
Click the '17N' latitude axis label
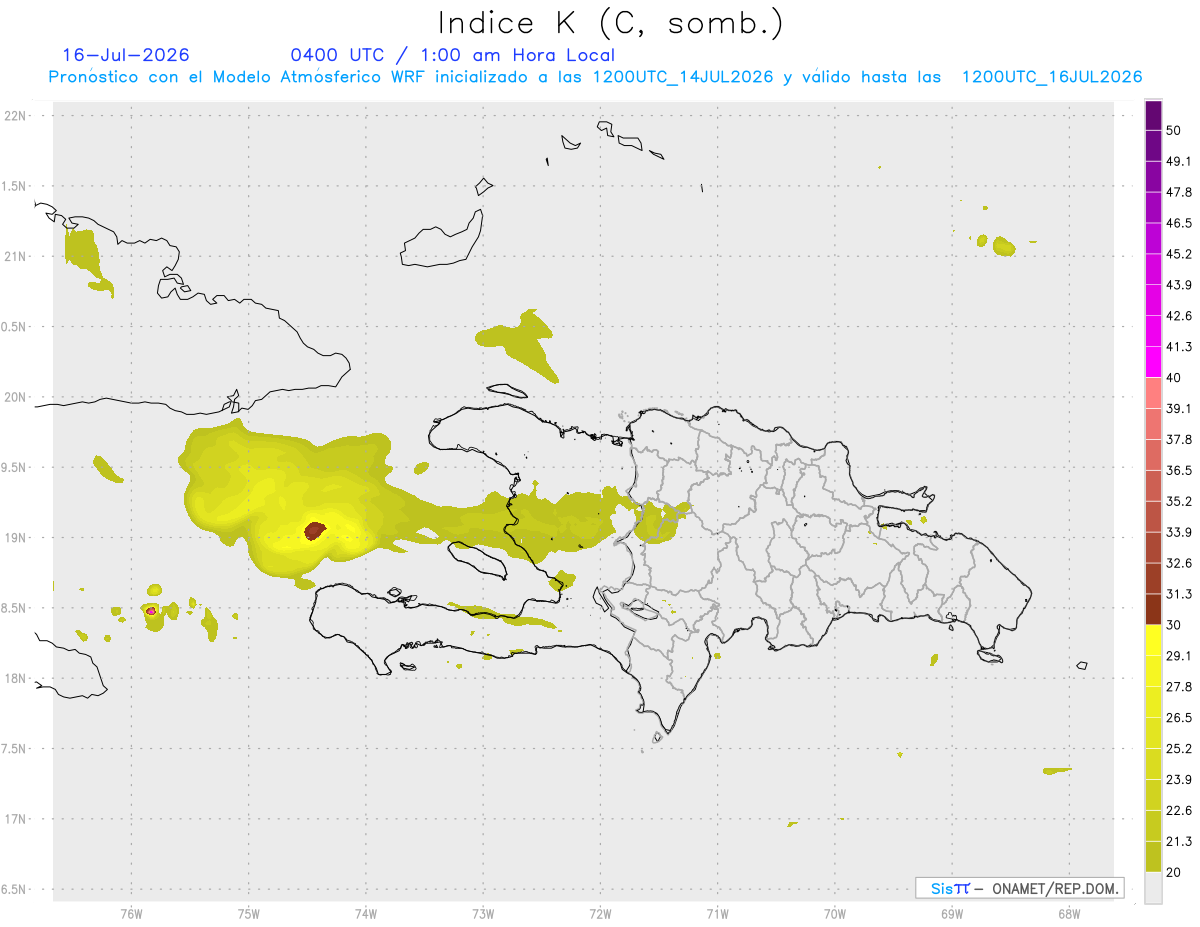[16, 819]
